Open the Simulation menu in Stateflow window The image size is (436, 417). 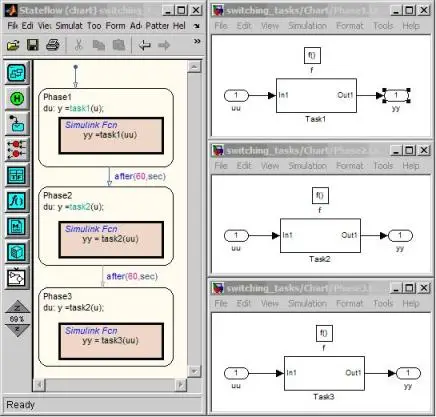[69, 26]
